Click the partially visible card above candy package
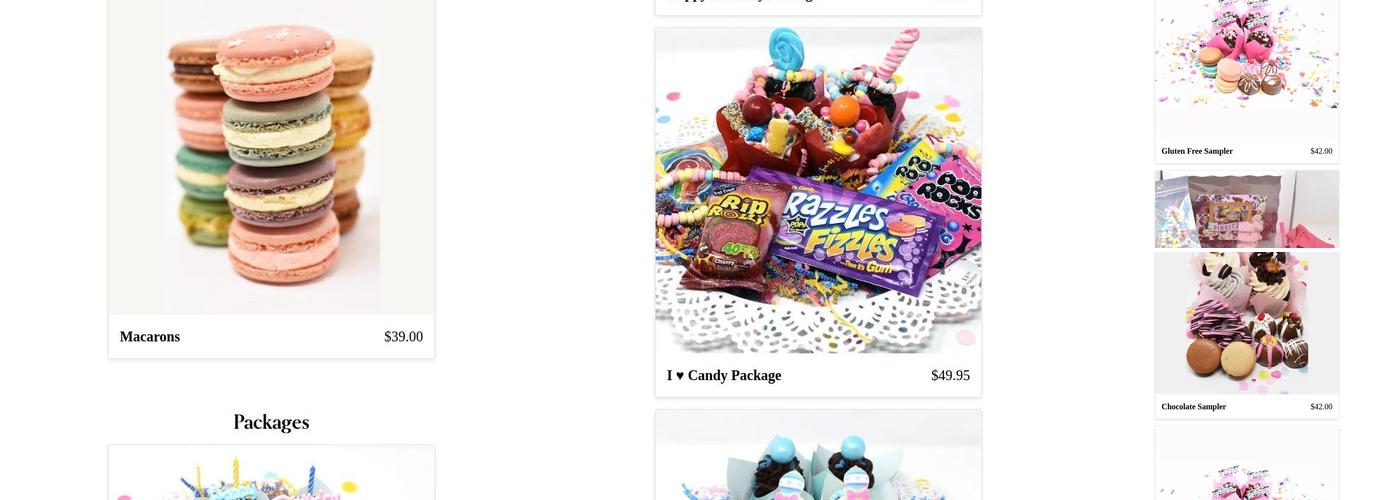This screenshot has height=500, width=1400. click(818, 7)
